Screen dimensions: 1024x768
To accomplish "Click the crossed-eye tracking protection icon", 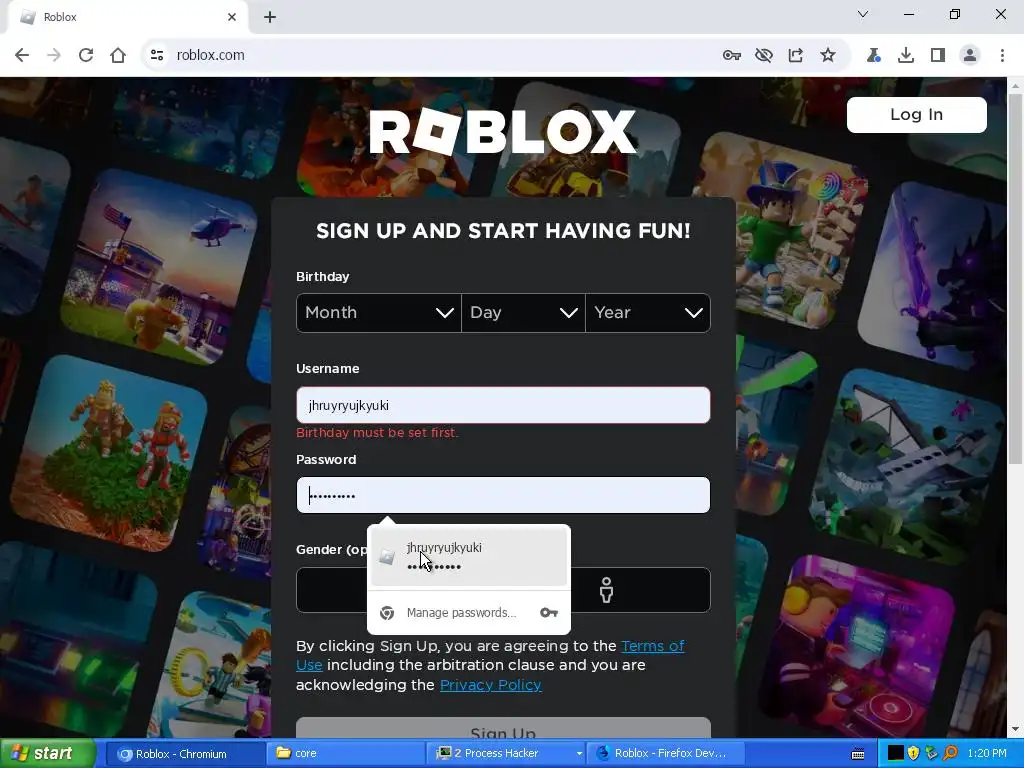I will click(x=763, y=56).
